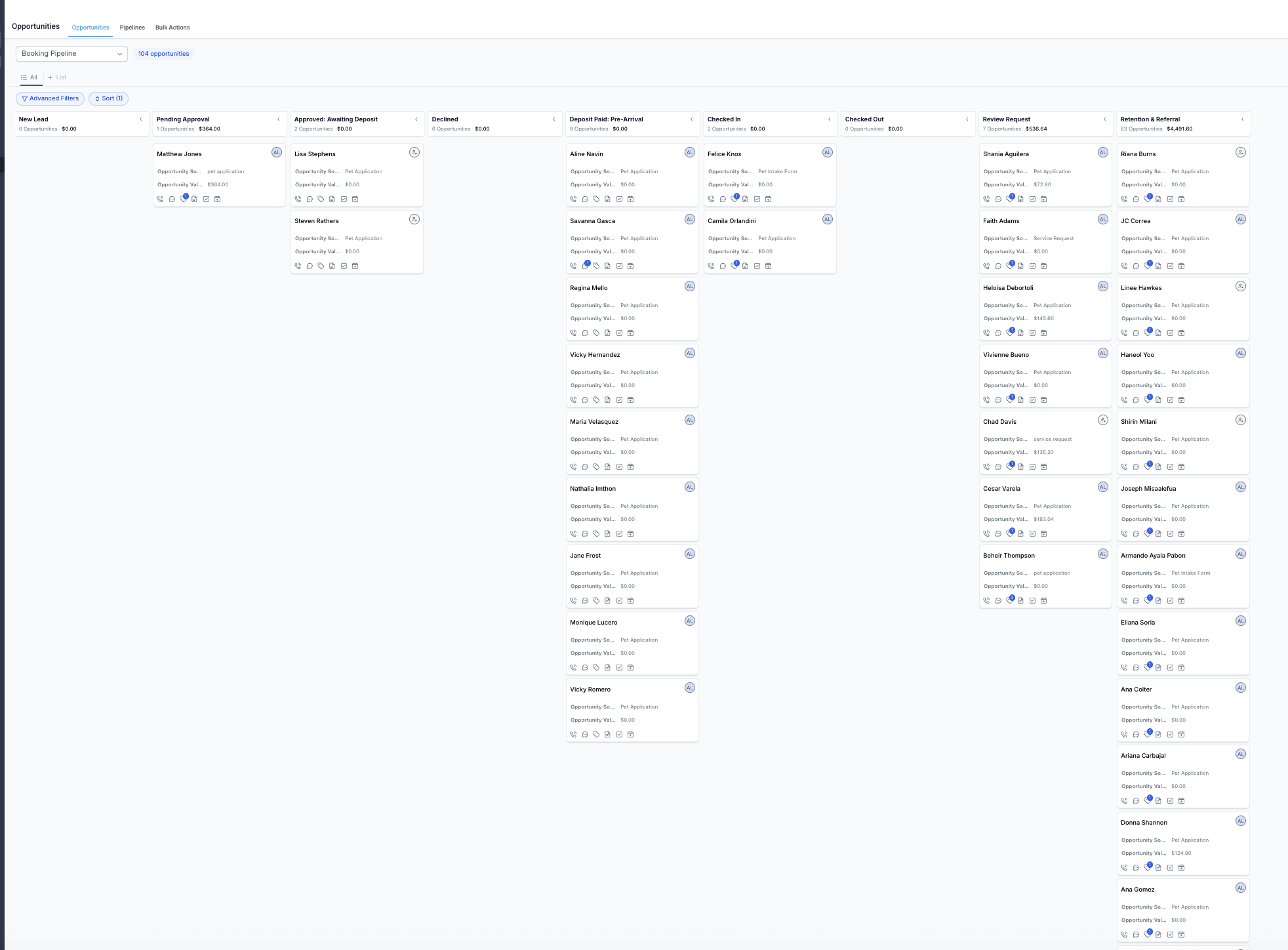Collapse the New Lead stage column

pyautogui.click(x=140, y=119)
